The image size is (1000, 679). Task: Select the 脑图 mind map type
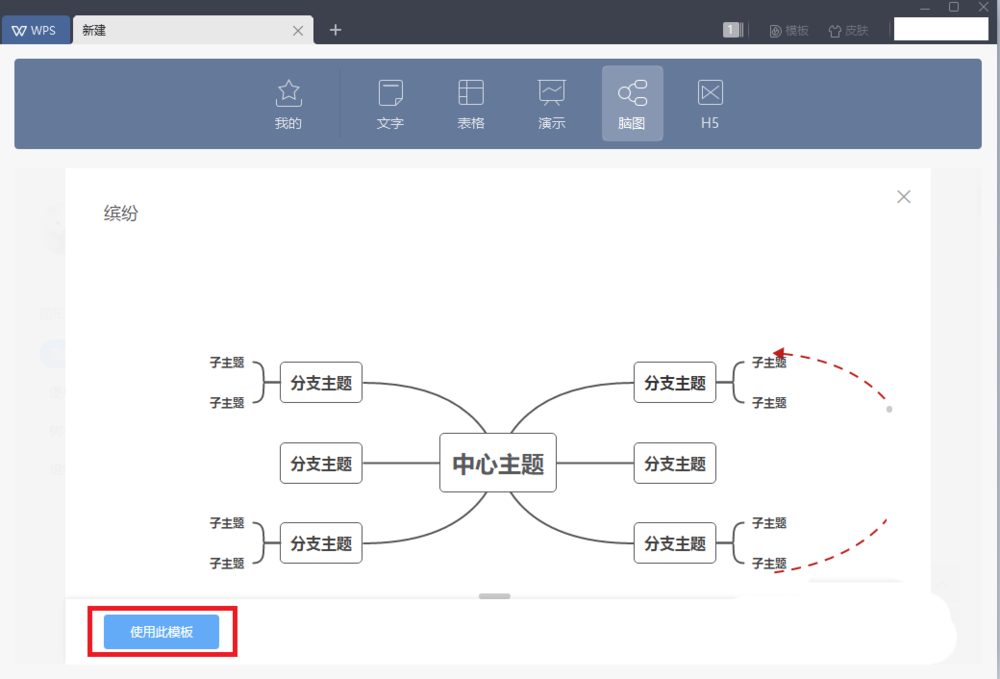(x=632, y=104)
